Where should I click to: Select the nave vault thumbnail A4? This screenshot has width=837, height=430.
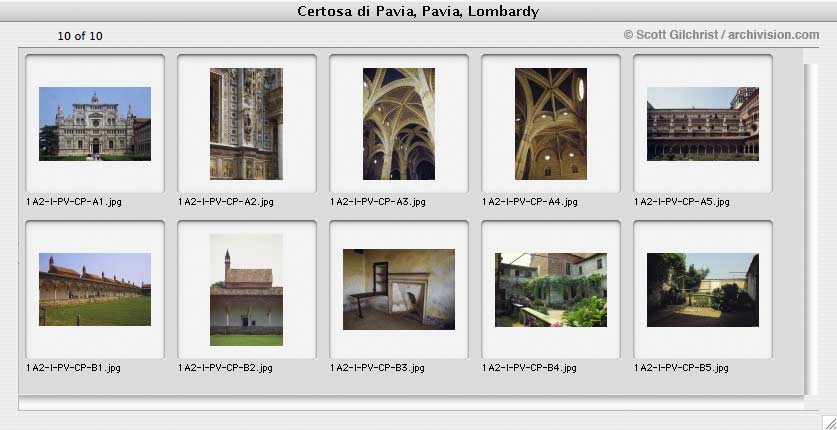551,124
